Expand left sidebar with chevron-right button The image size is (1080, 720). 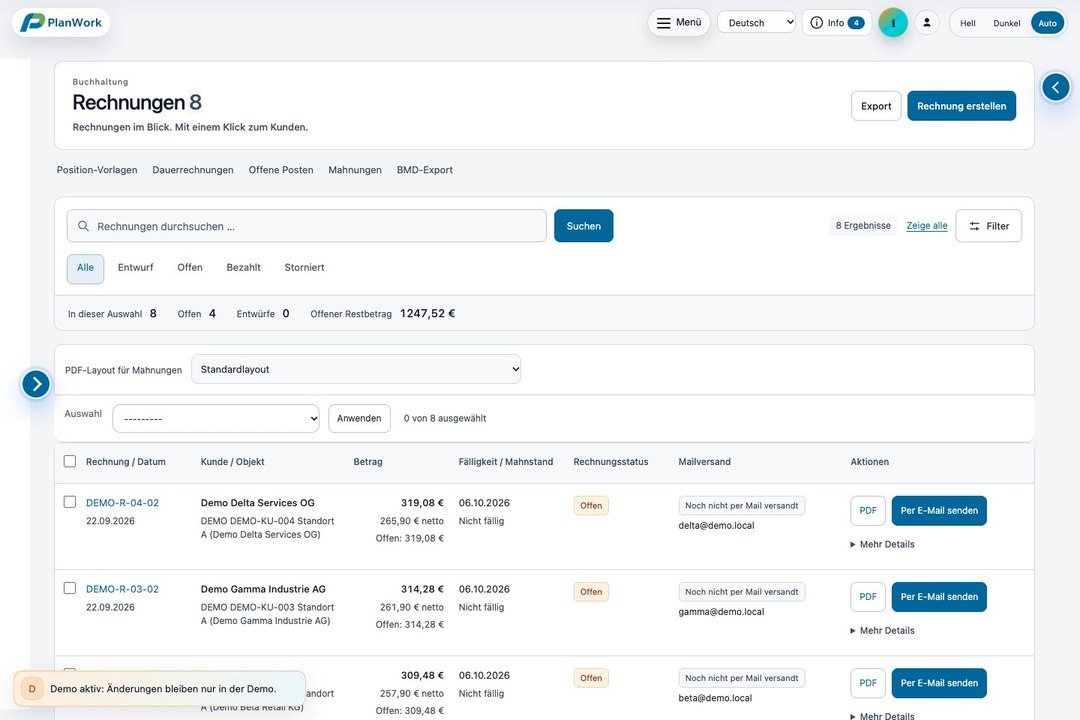36,384
